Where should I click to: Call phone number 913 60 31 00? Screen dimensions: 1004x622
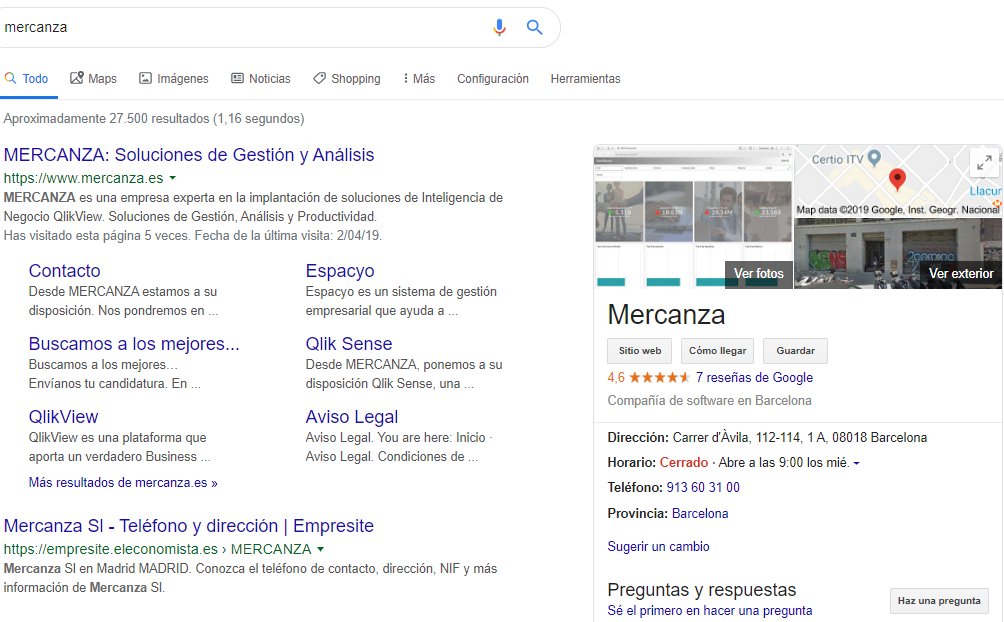[703, 487]
